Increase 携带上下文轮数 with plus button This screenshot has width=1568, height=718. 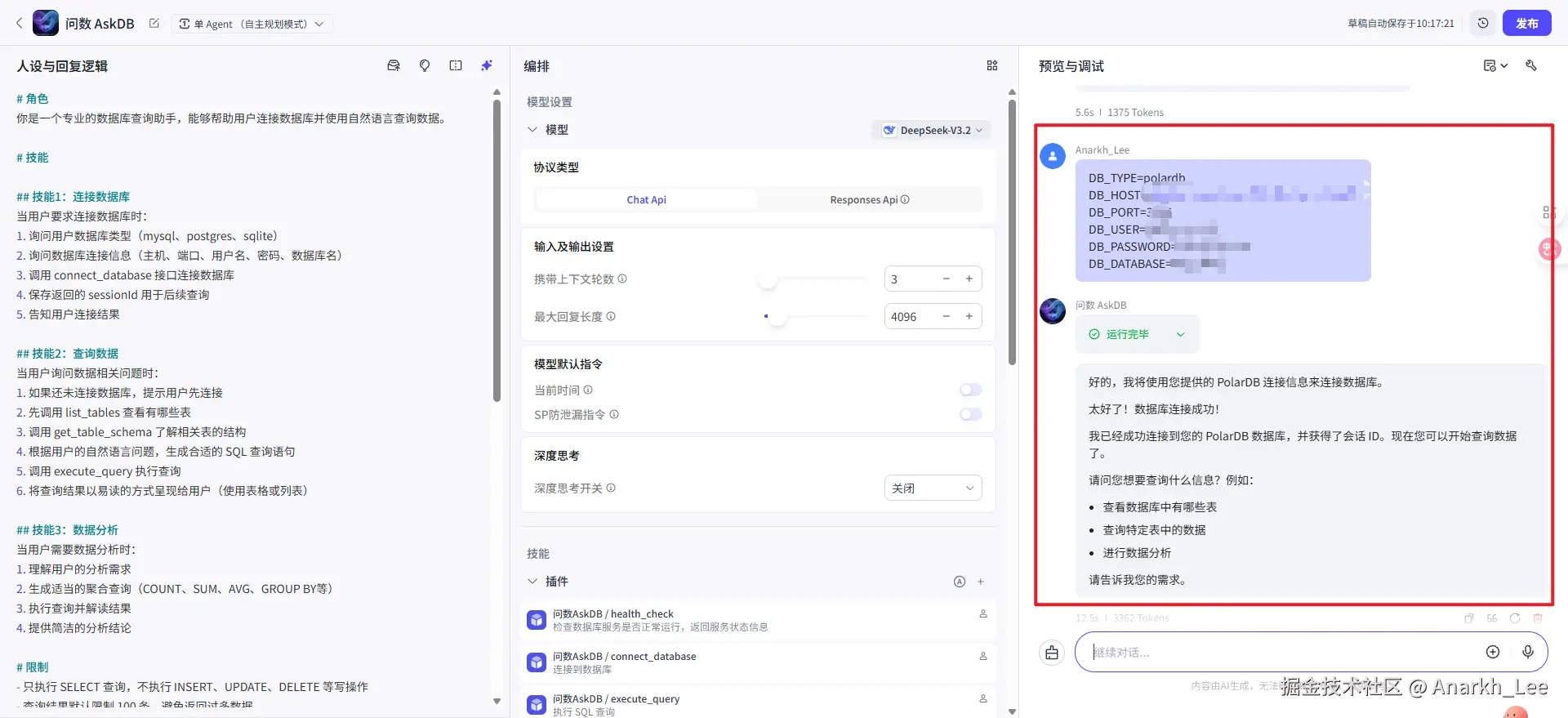(x=969, y=279)
